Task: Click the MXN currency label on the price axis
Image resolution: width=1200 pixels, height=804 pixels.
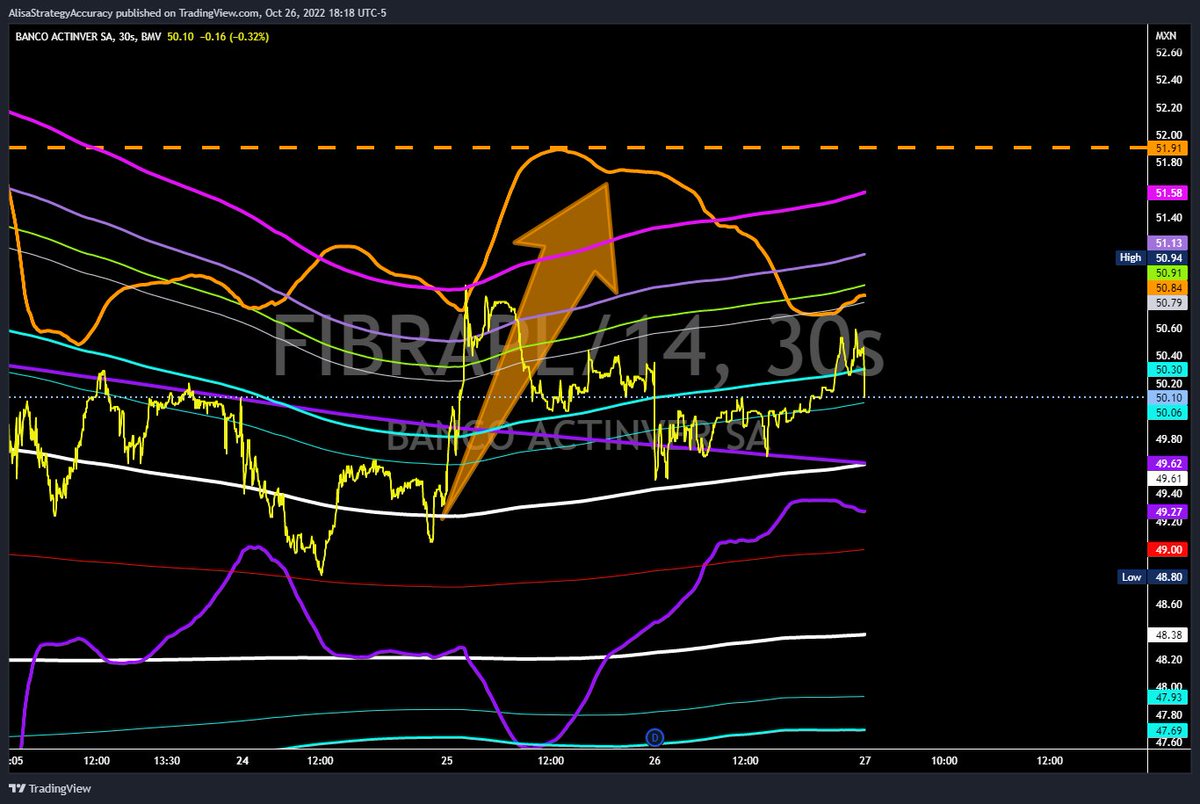Action: (1166, 35)
